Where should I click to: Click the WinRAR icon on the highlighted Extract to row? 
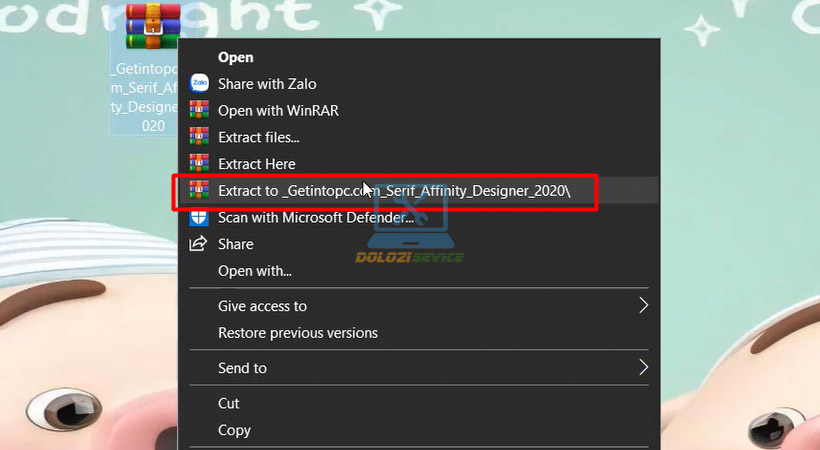[198, 190]
